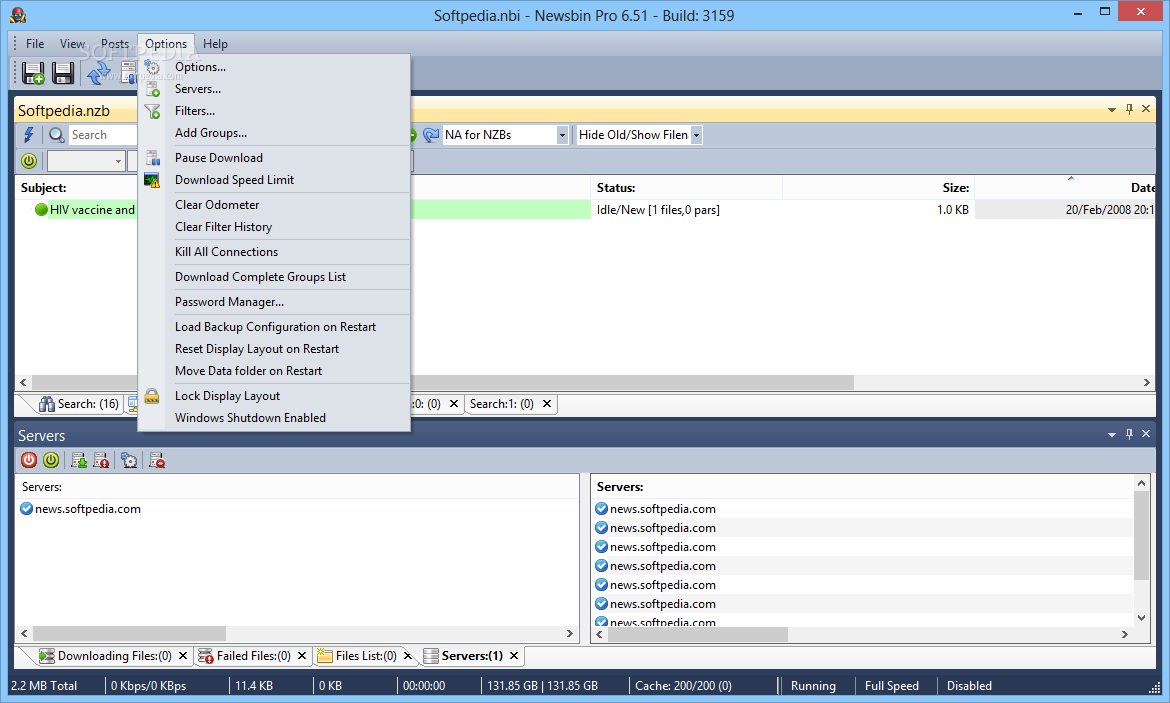Viewport: 1170px width, 703px height.
Task: Toggle Lock Display Layout
Action: pos(274,396)
